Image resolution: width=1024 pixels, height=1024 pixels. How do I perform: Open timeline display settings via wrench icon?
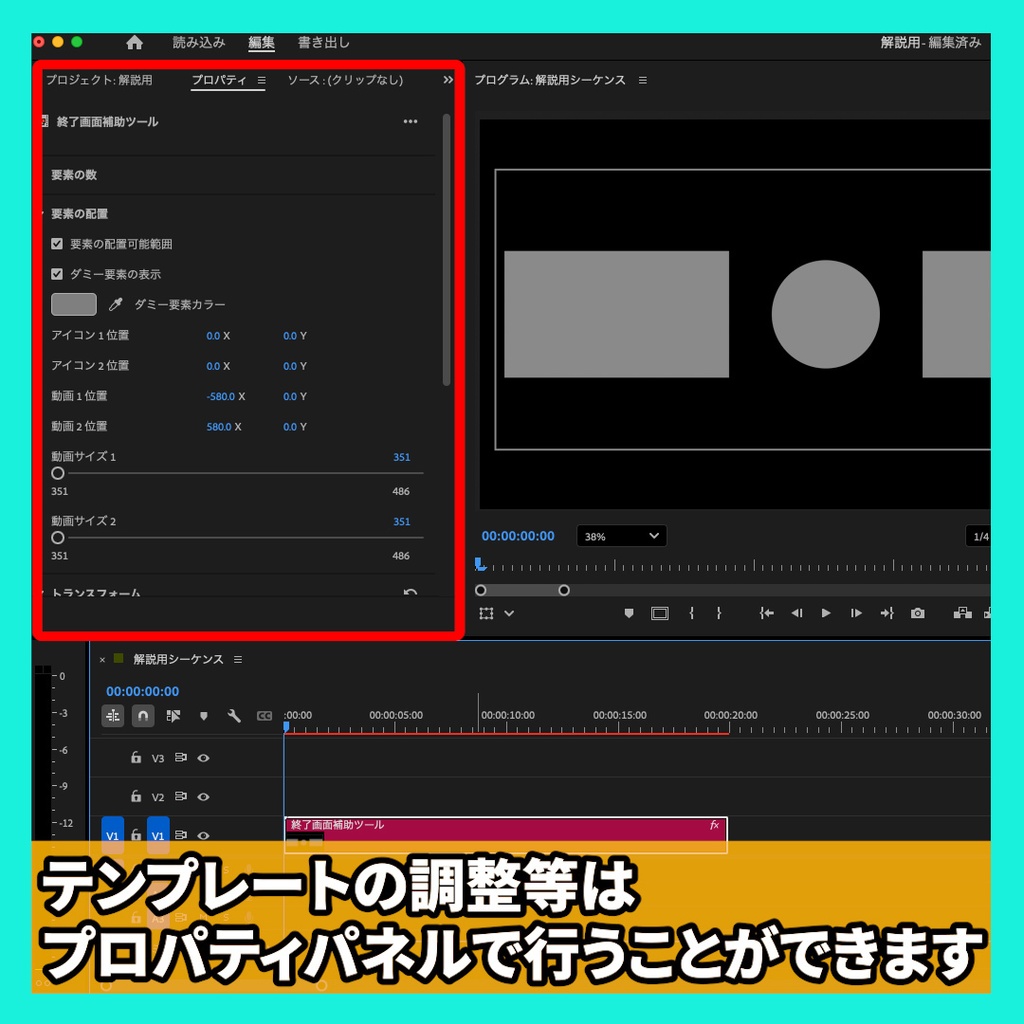[233, 716]
